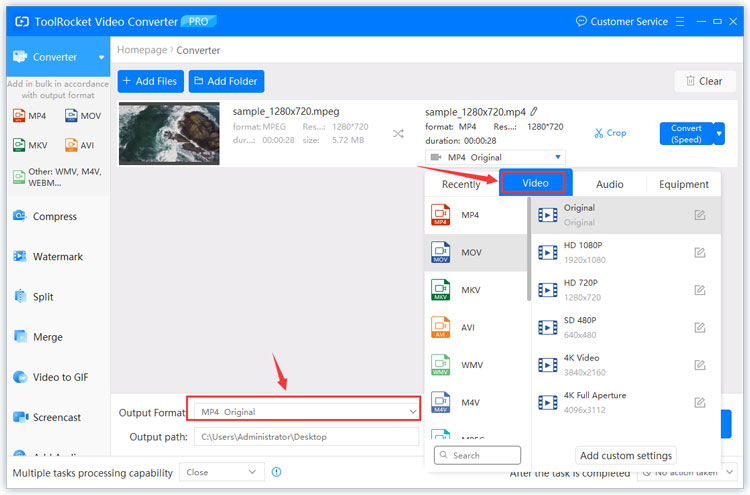
Task: Click the Add Folder button
Action: 226,81
